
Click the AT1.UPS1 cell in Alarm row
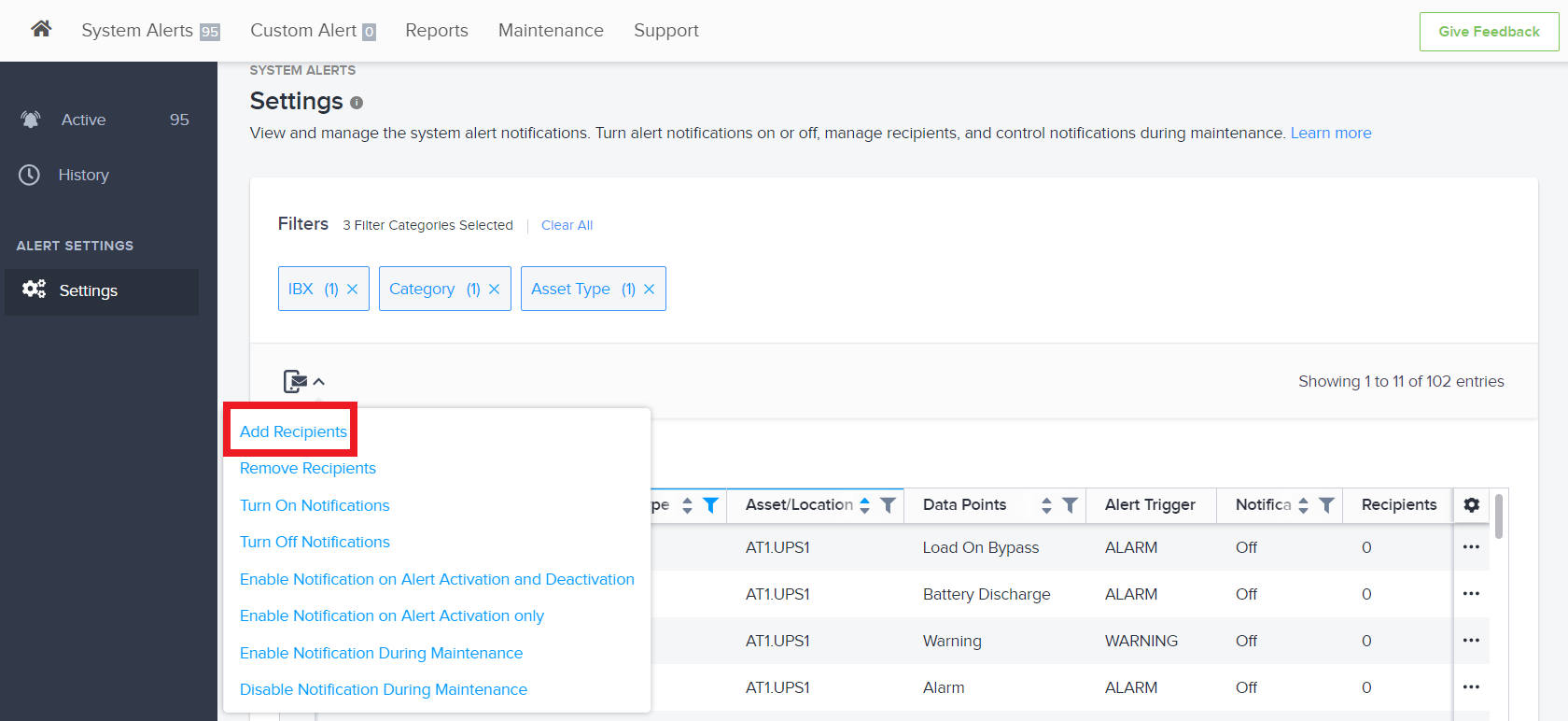tap(777, 687)
